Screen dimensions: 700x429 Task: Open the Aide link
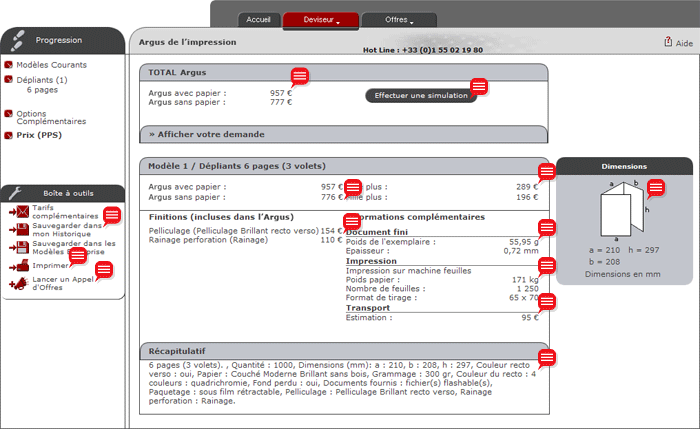click(x=684, y=43)
